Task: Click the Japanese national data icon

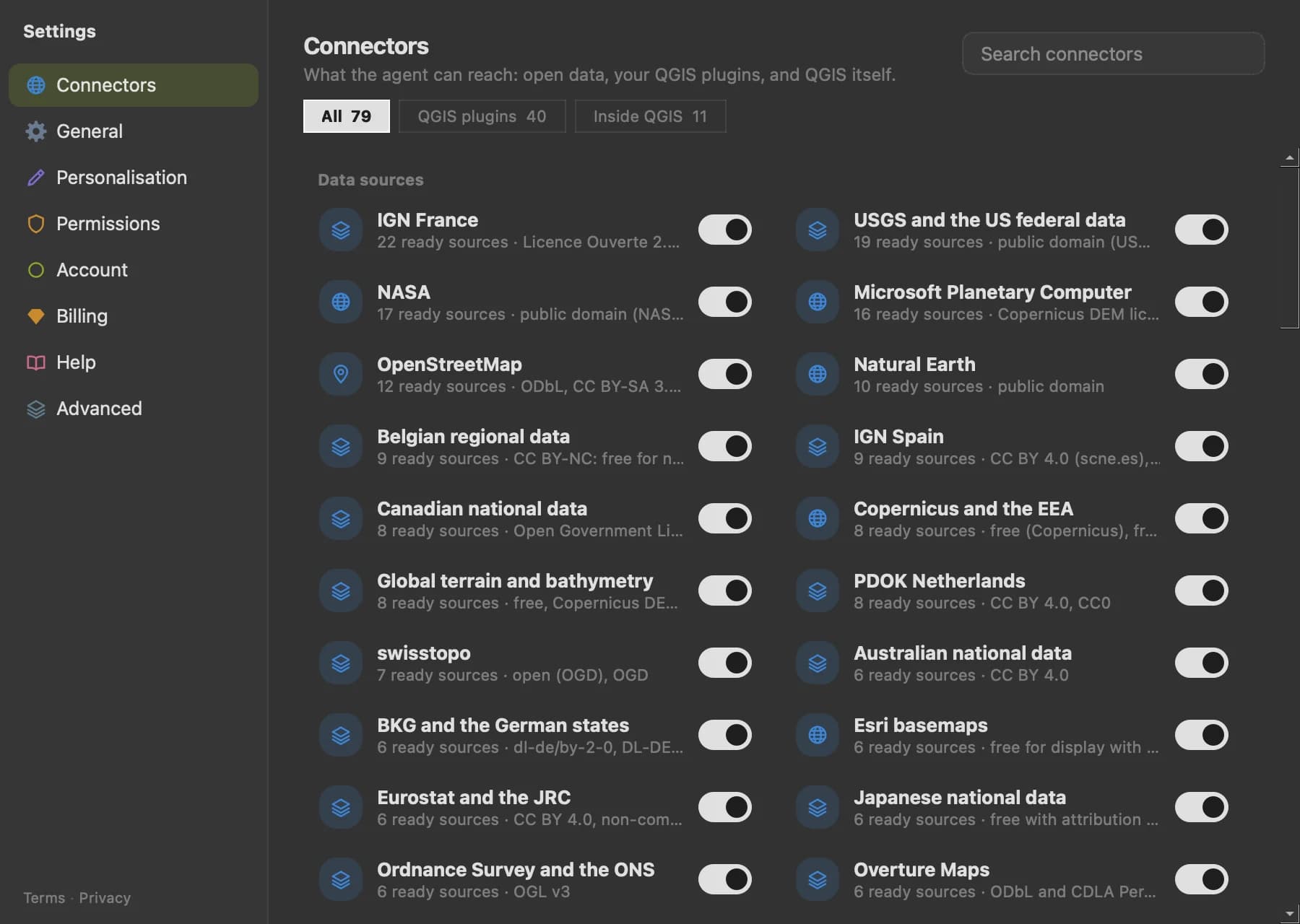Action: point(818,807)
